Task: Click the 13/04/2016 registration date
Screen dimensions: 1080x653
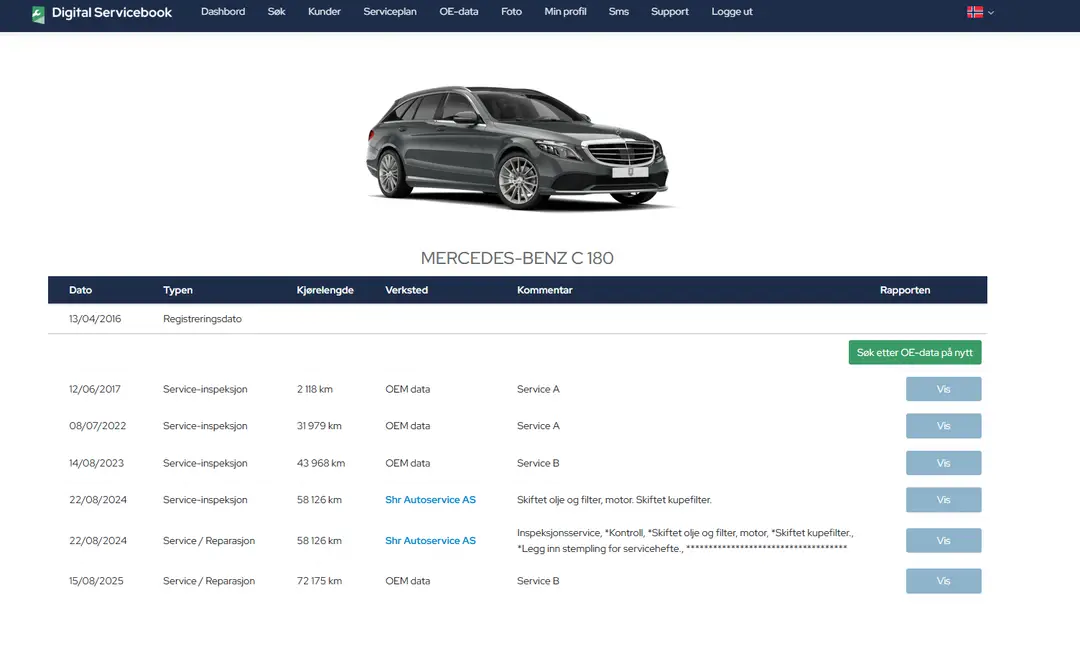Action: pyautogui.click(x=95, y=319)
